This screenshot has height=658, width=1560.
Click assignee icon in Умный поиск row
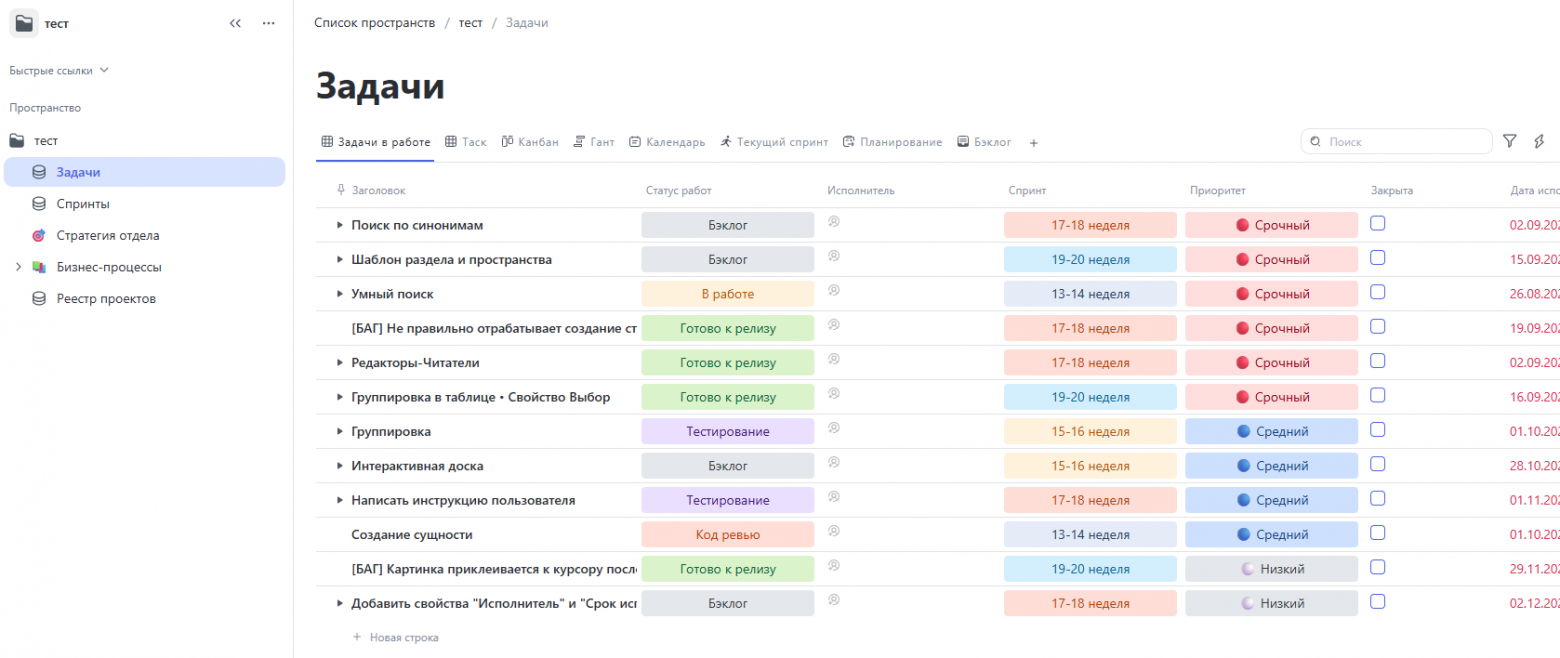(833, 290)
